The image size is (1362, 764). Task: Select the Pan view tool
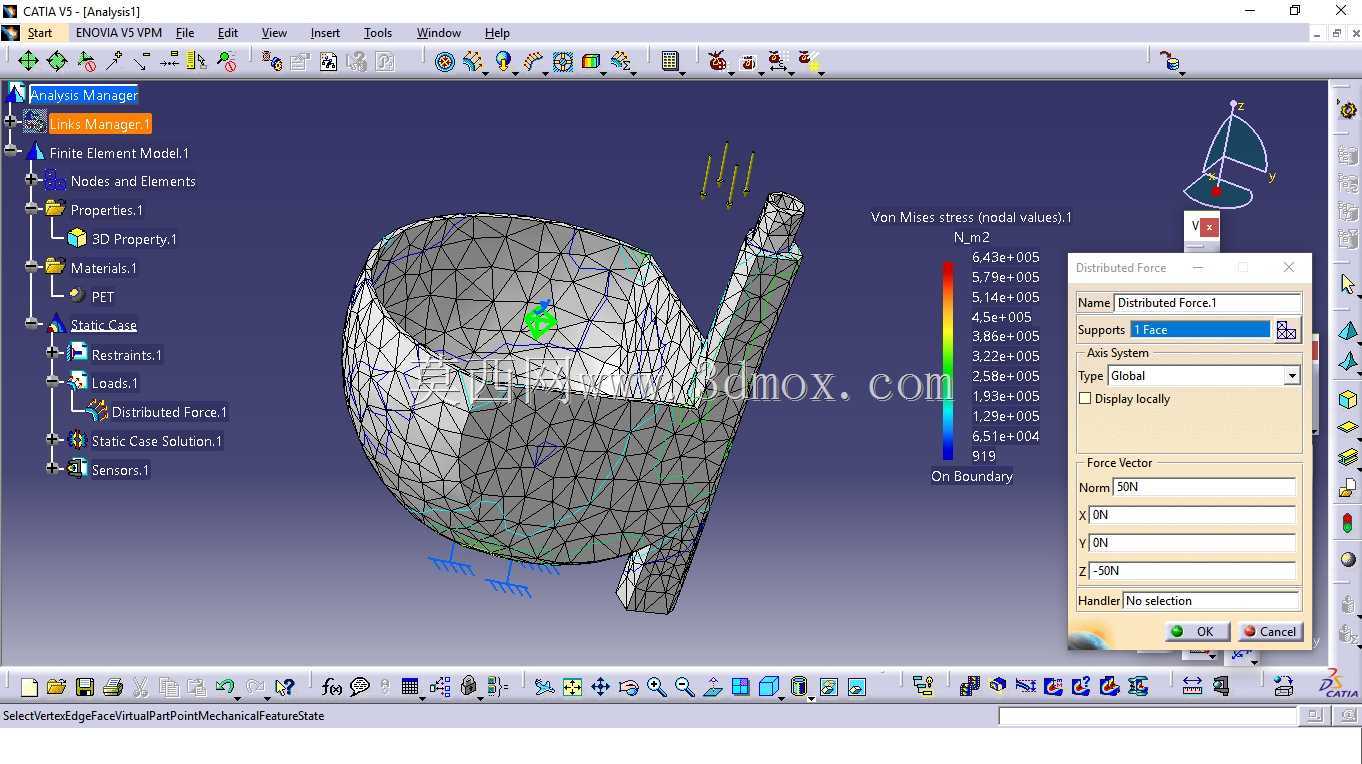600,687
